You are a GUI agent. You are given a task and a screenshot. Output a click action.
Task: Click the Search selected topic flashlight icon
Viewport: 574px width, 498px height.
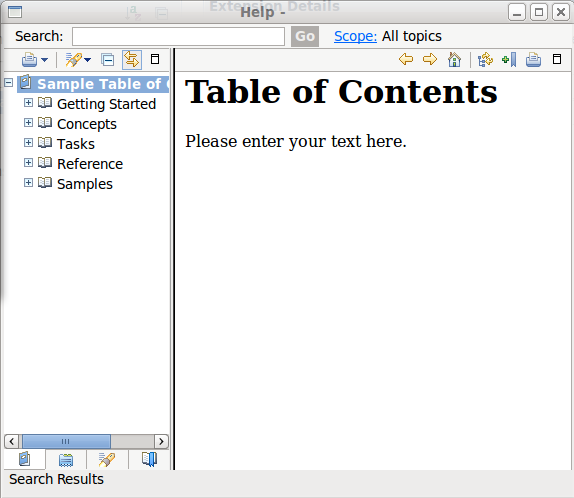pos(73,59)
